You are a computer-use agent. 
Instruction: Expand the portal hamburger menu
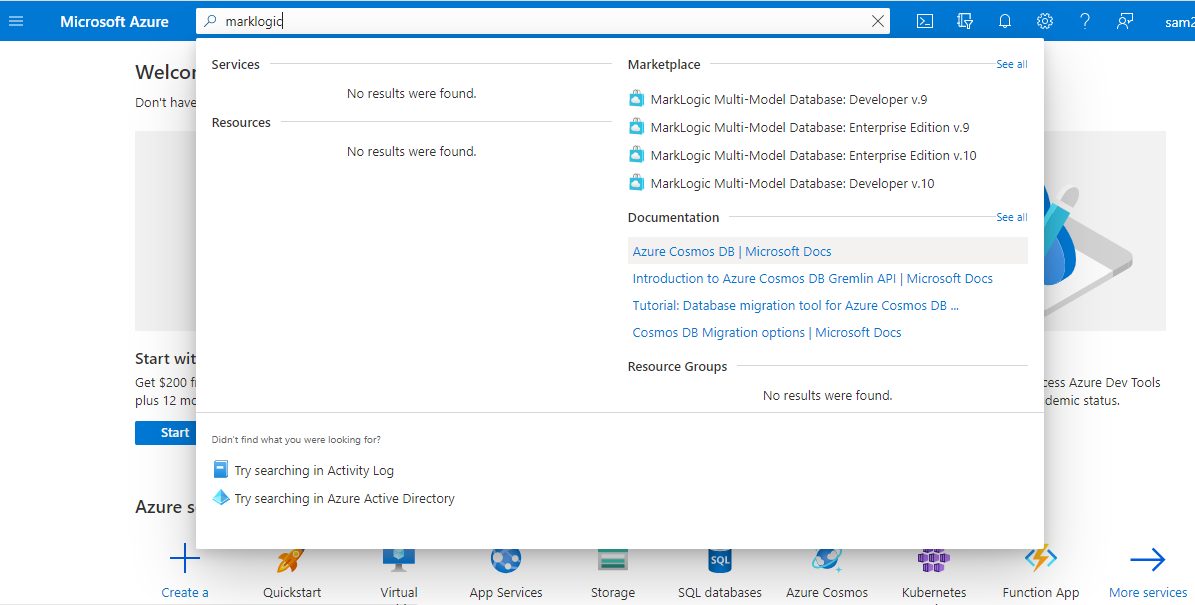pos(16,20)
